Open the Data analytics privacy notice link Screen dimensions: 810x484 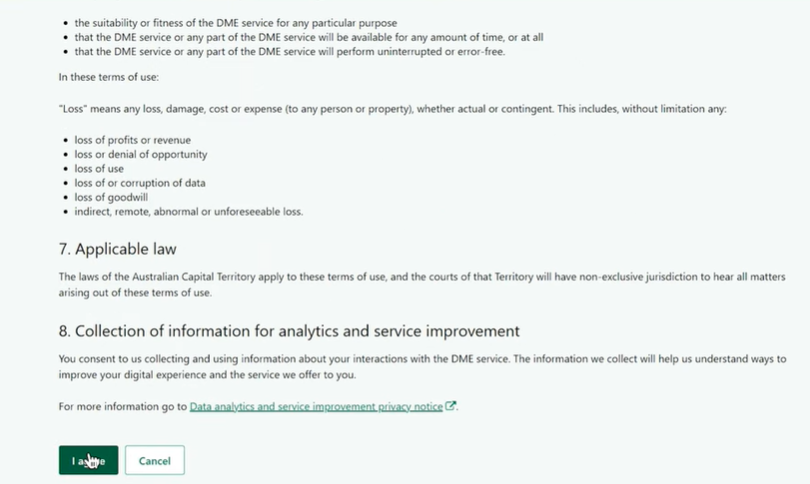[316, 407]
